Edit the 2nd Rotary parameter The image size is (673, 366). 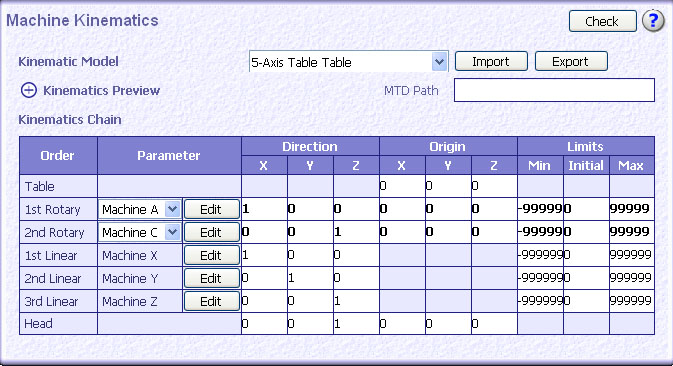coord(212,232)
